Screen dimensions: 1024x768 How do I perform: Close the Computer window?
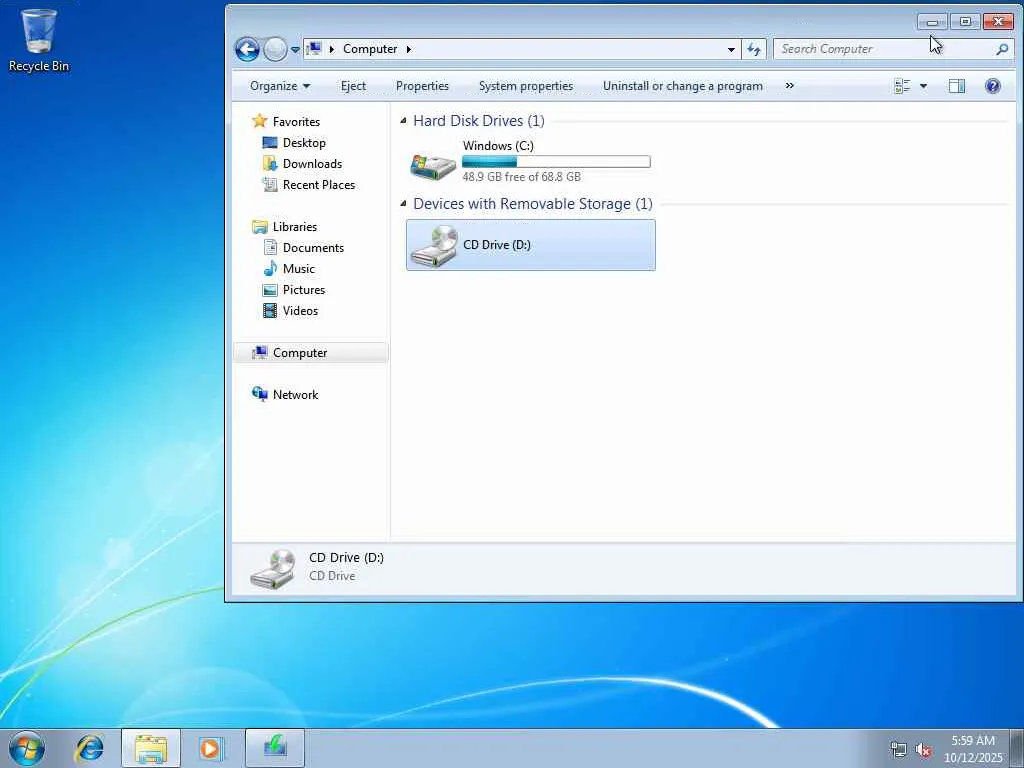999,22
